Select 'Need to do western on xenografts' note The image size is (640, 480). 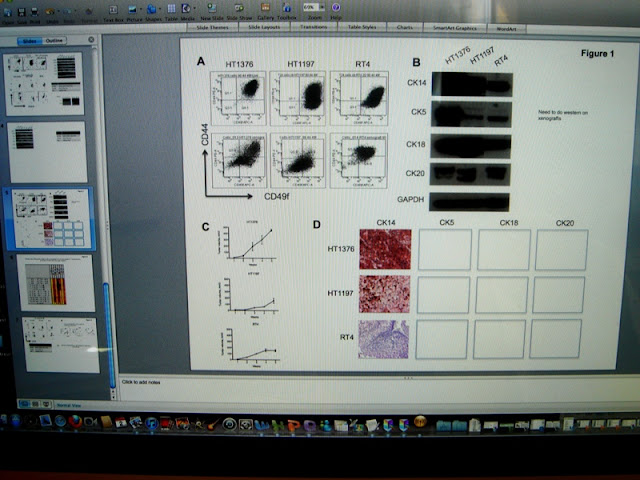(563, 115)
